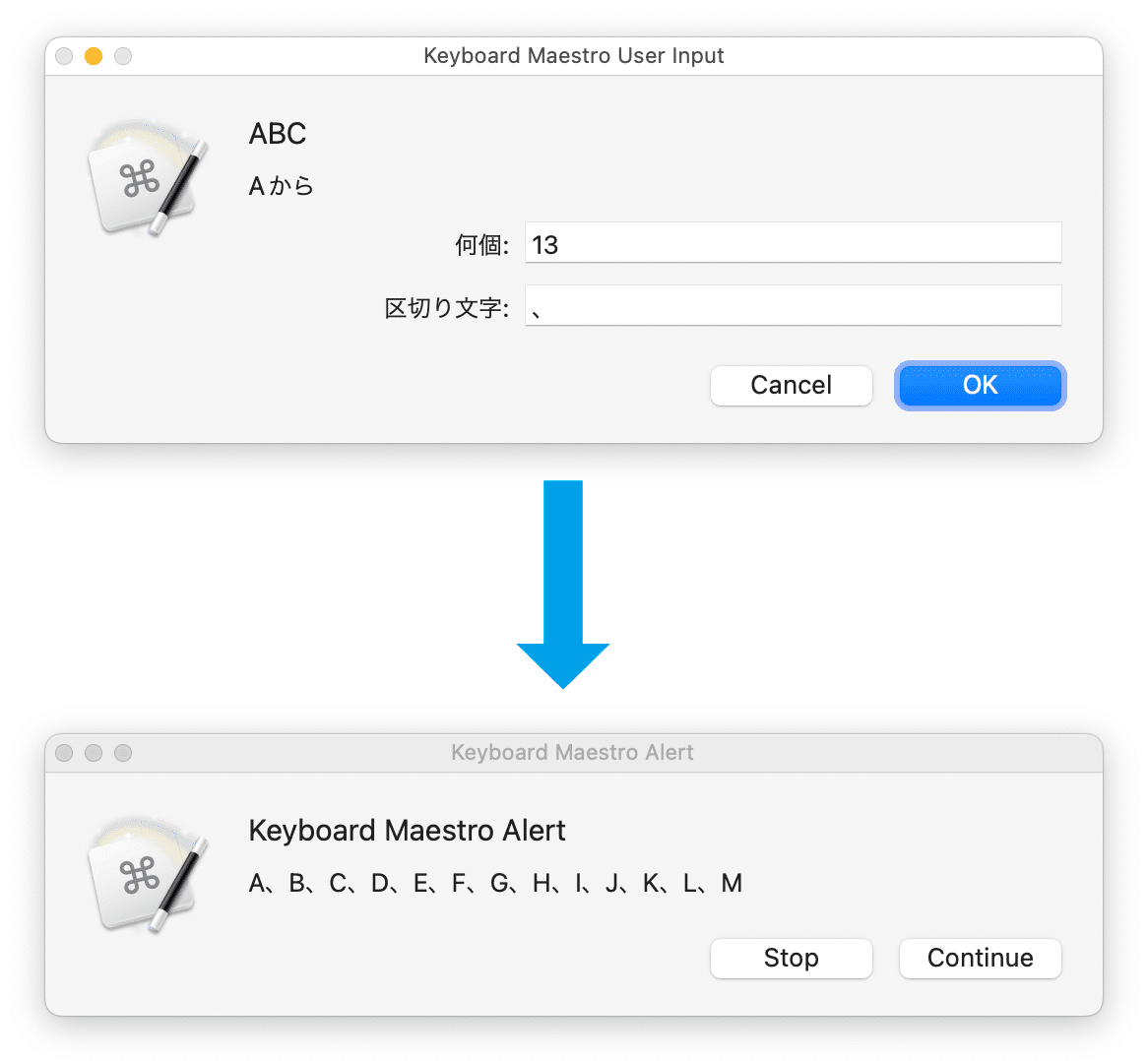Click the ABC heading text
1148x1061 pixels.
tap(278, 134)
